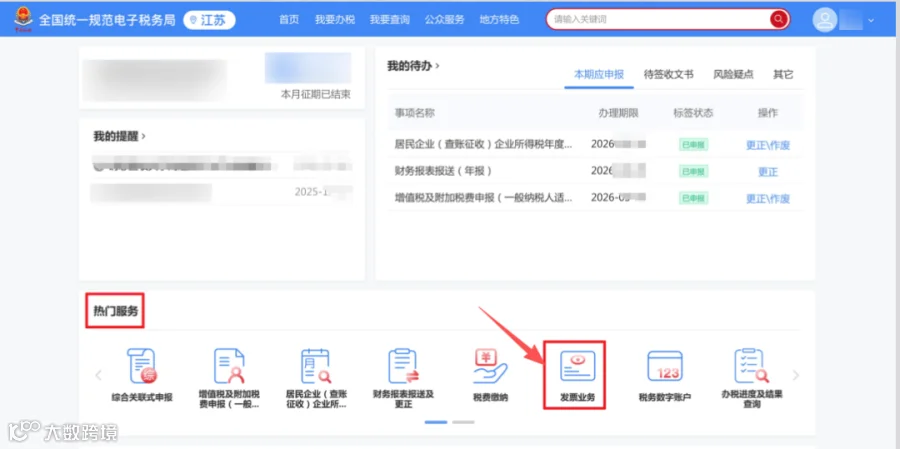Image resolution: width=900 pixels, height=449 pixels.
Task: Click the 标签状态 column header
Action: [x=693, y=113]
